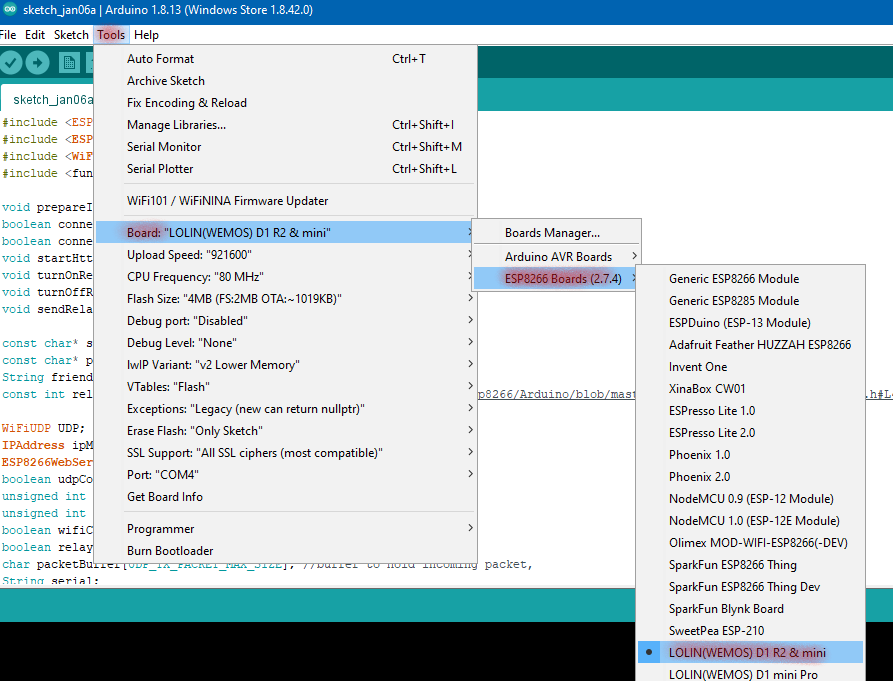The width and height of the screenshot is (893, 681).
Task: Select SweetPea ESP-210 board
Action: tap(750, 631)
